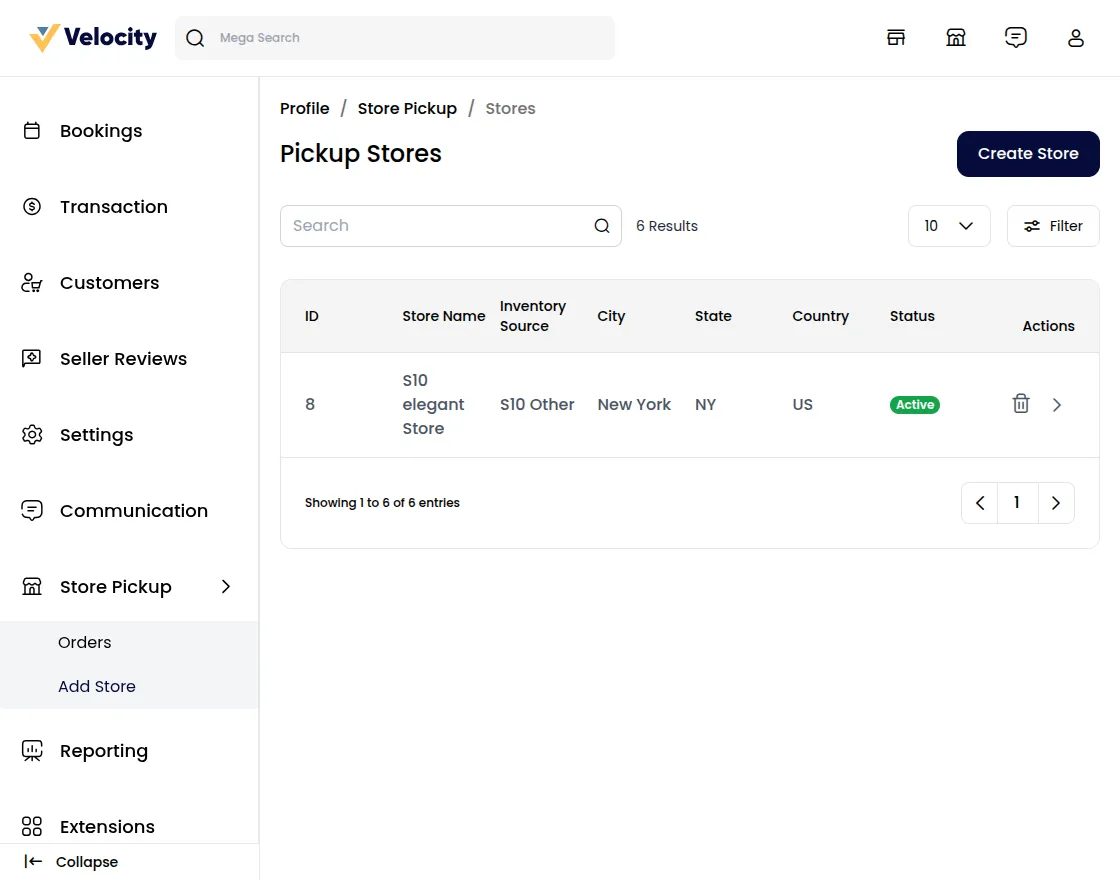Open Bookings in the sidebar
This screenshot has width=1120, height=880.
click(x=101, y=131)
